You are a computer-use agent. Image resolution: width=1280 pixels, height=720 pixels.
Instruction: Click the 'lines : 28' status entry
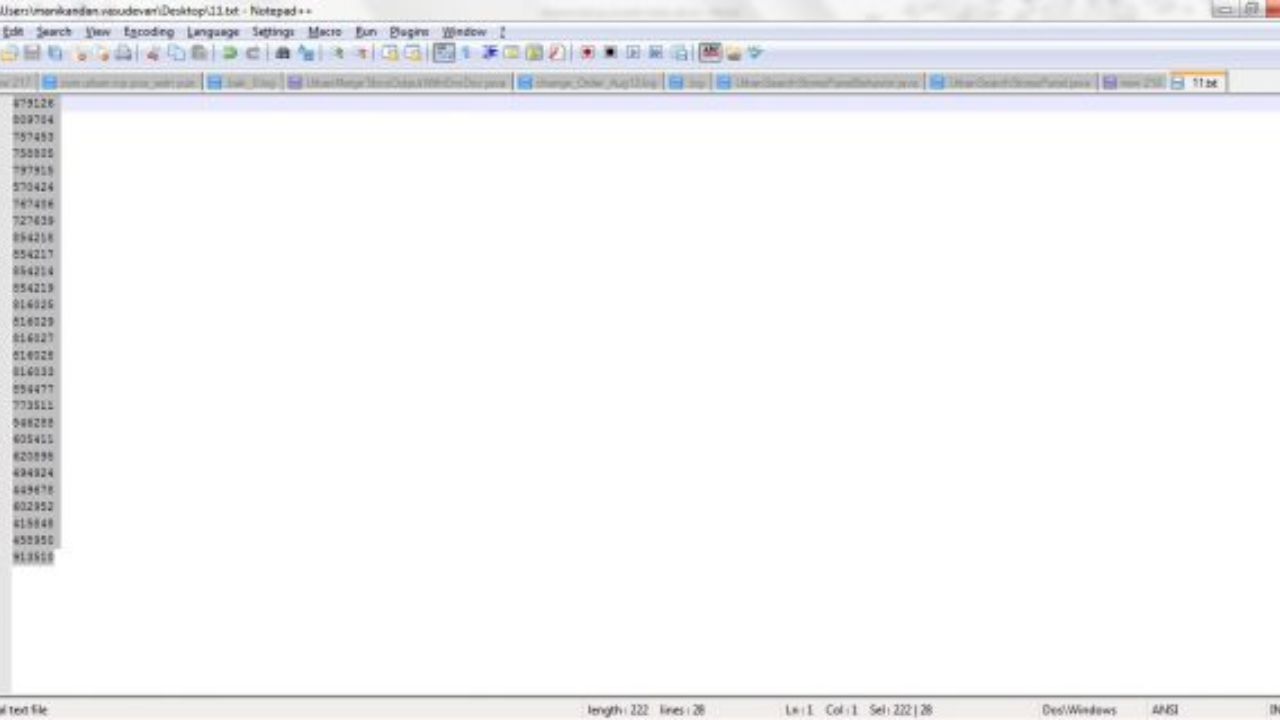pos(682,710)
